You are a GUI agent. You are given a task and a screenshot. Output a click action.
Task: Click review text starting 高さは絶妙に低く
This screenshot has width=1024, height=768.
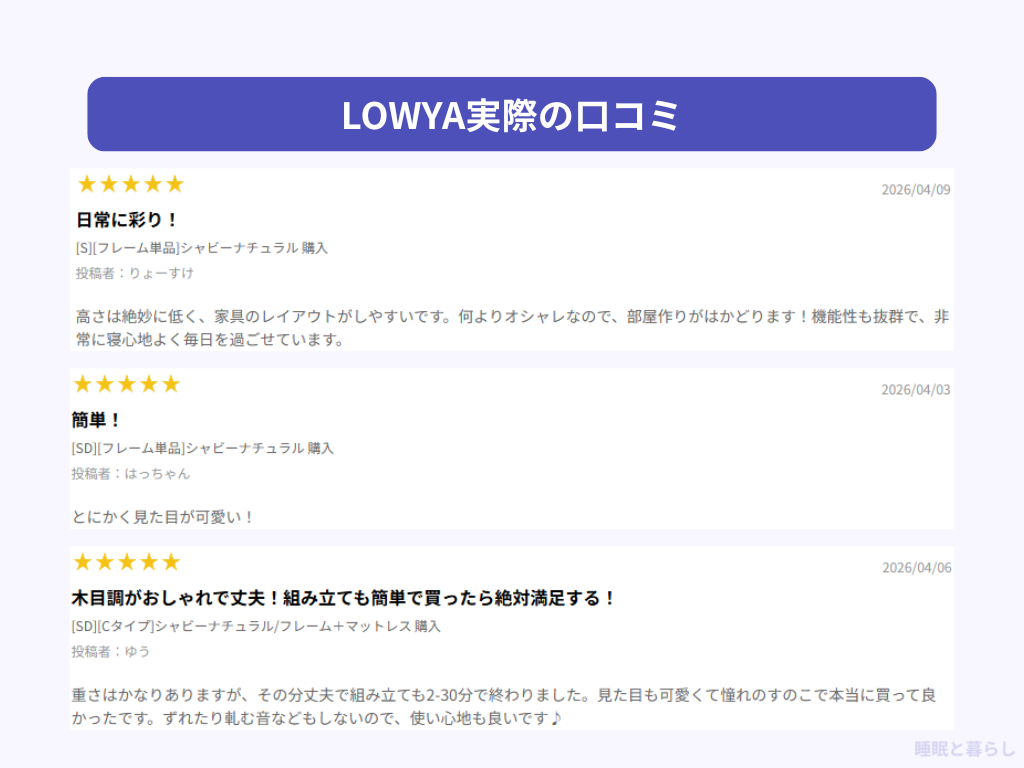click(x=512, y=328)
